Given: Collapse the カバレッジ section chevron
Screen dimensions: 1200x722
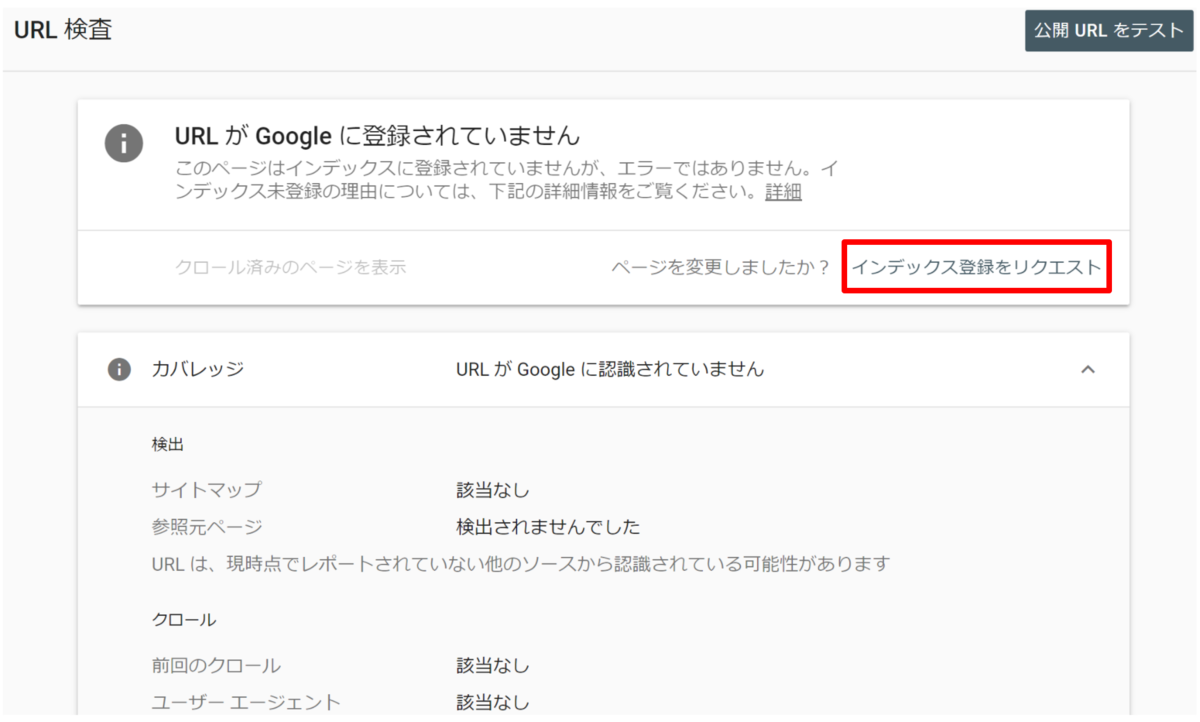Looking at the screenshot, I should [x=1088, y=369].
